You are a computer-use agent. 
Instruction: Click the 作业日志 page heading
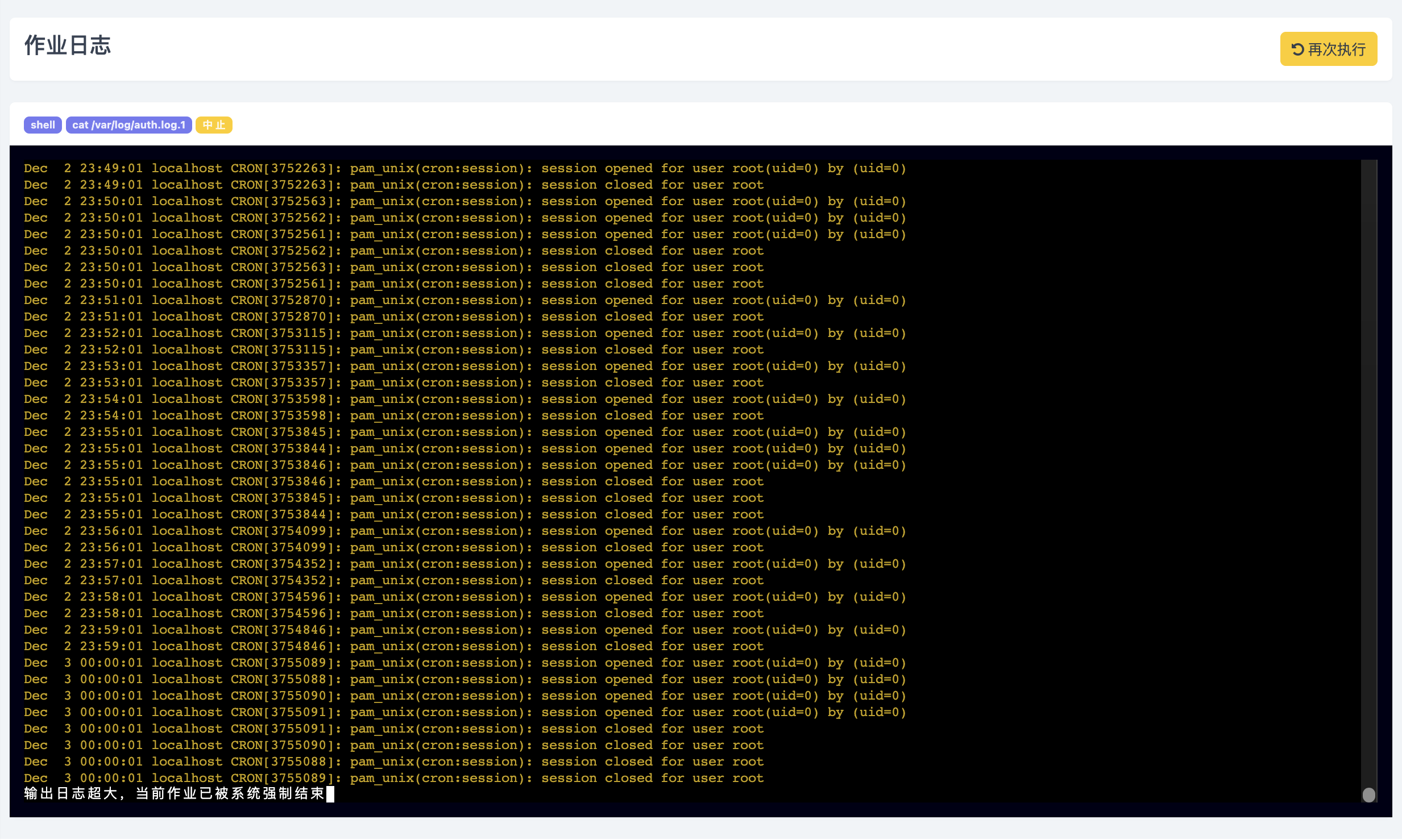[68, 45]
